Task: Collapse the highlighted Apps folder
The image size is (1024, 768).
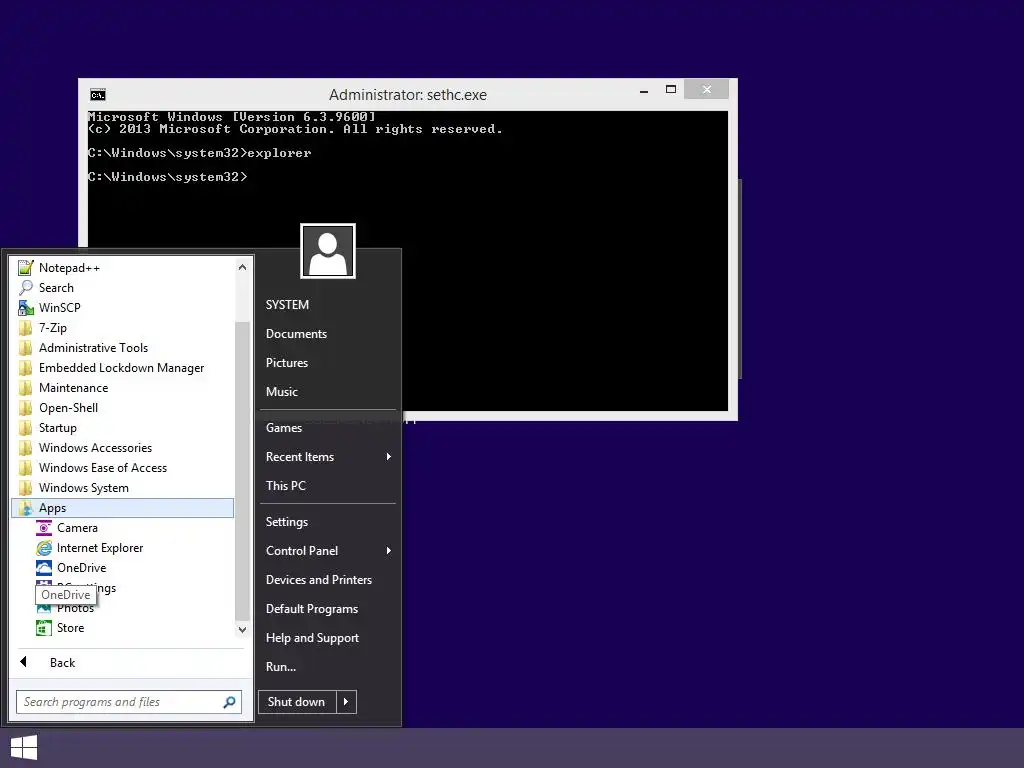Action: [x=123, y=508]
